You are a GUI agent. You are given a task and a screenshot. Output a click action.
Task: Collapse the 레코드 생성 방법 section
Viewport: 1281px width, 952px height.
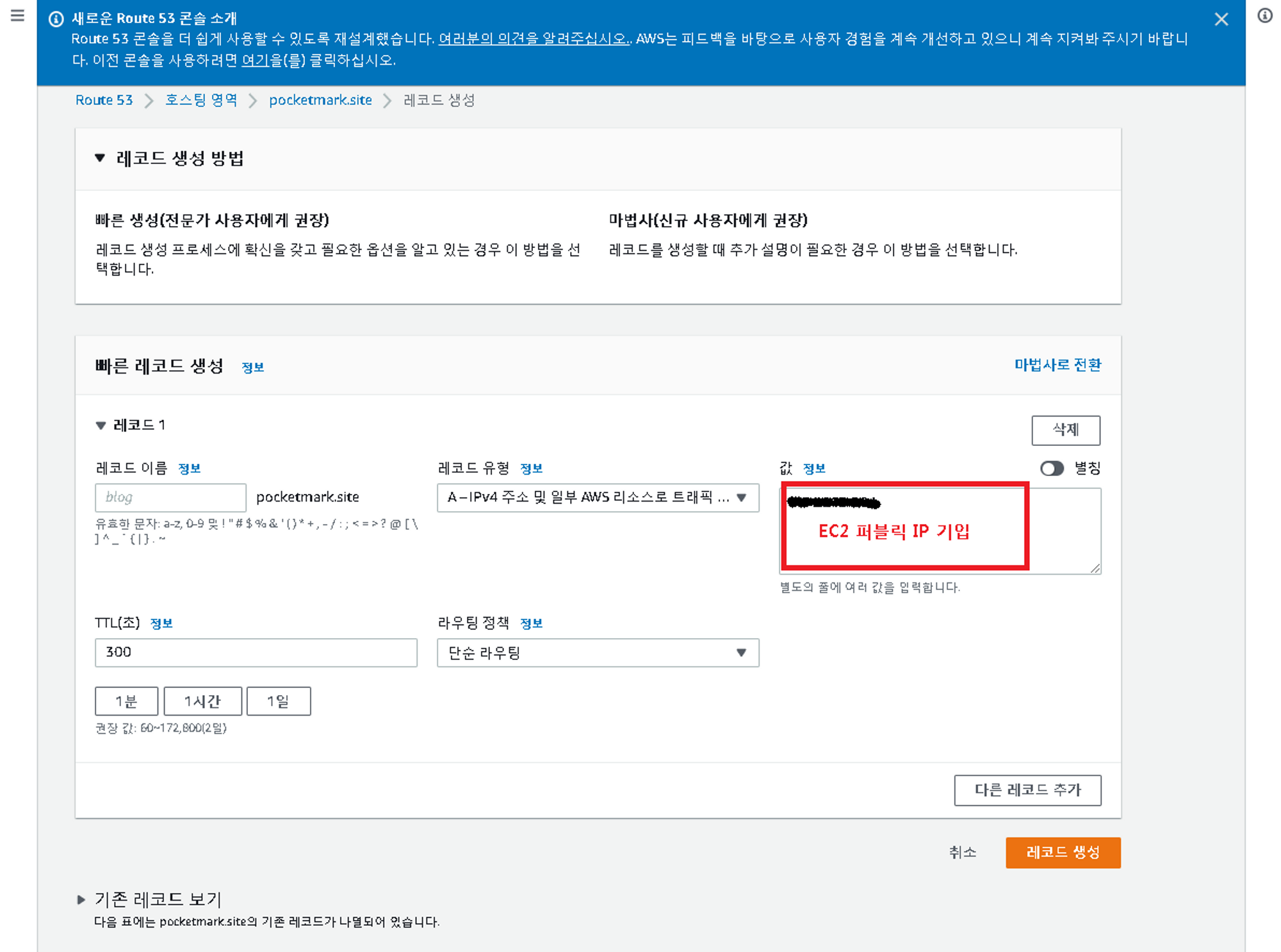click(x=100, y=158)
